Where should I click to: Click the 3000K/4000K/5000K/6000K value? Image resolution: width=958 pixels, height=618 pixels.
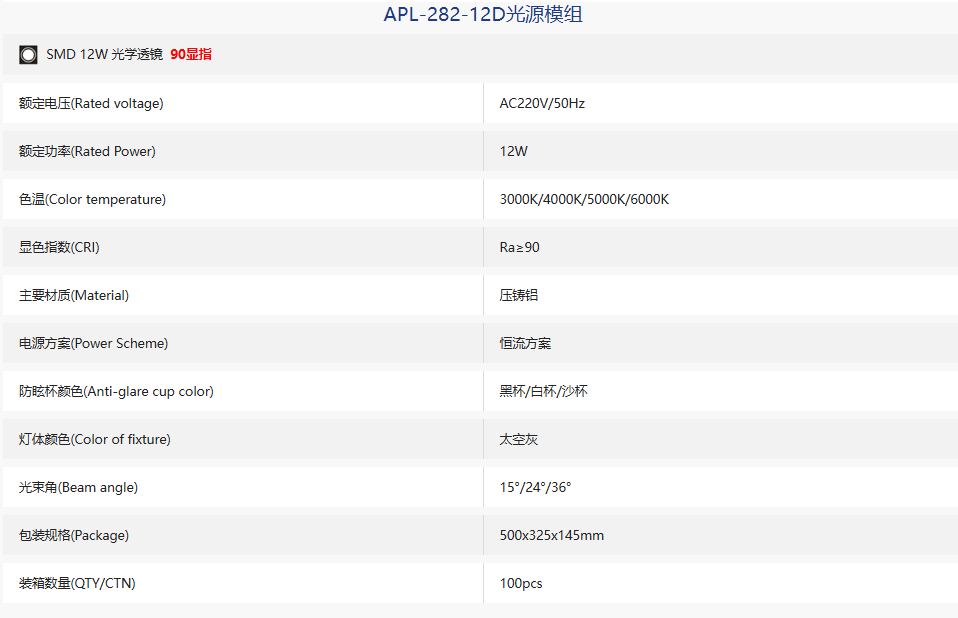tap(584, 199)
